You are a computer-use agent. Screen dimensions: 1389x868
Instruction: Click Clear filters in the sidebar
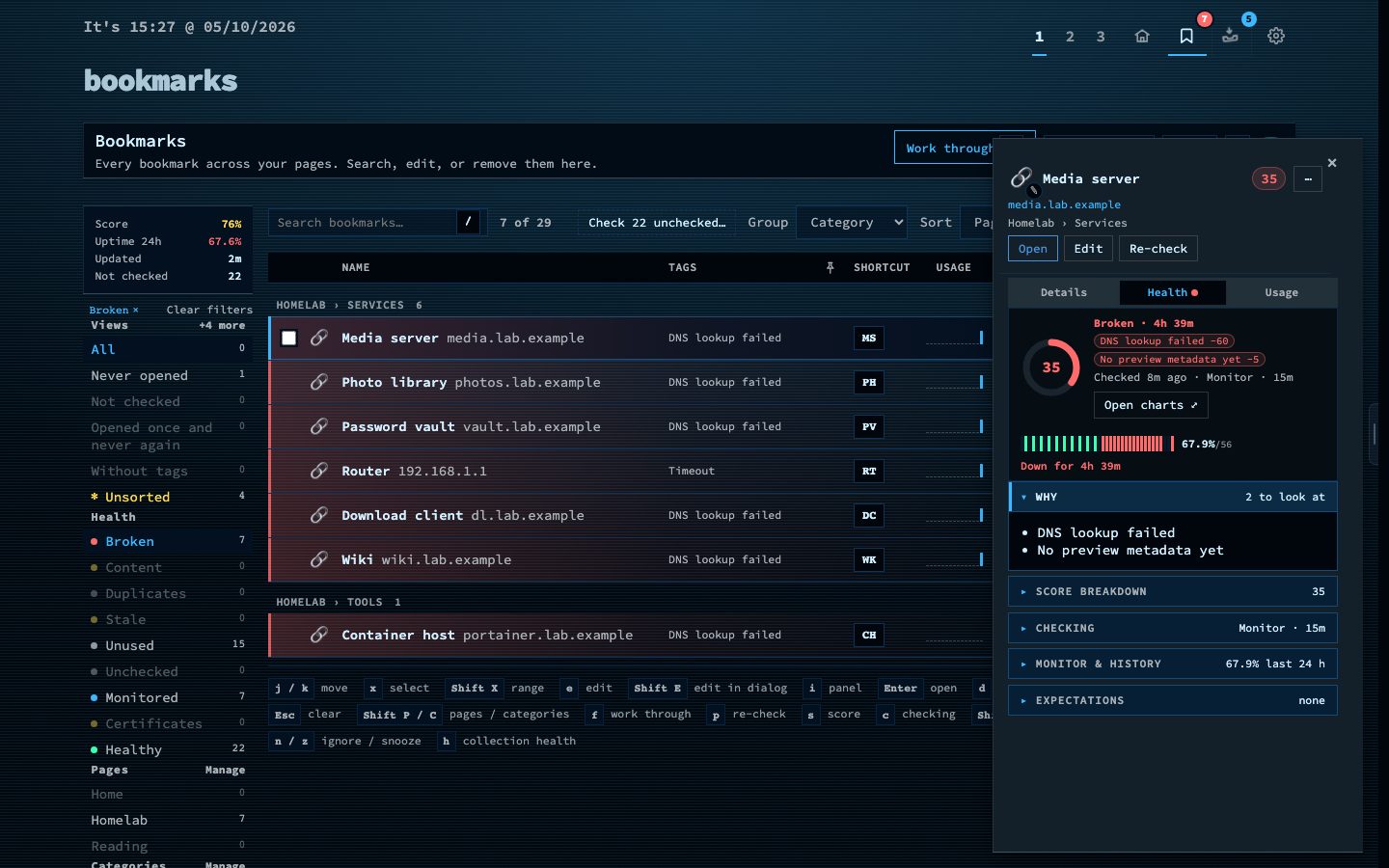tap(209, 310)
